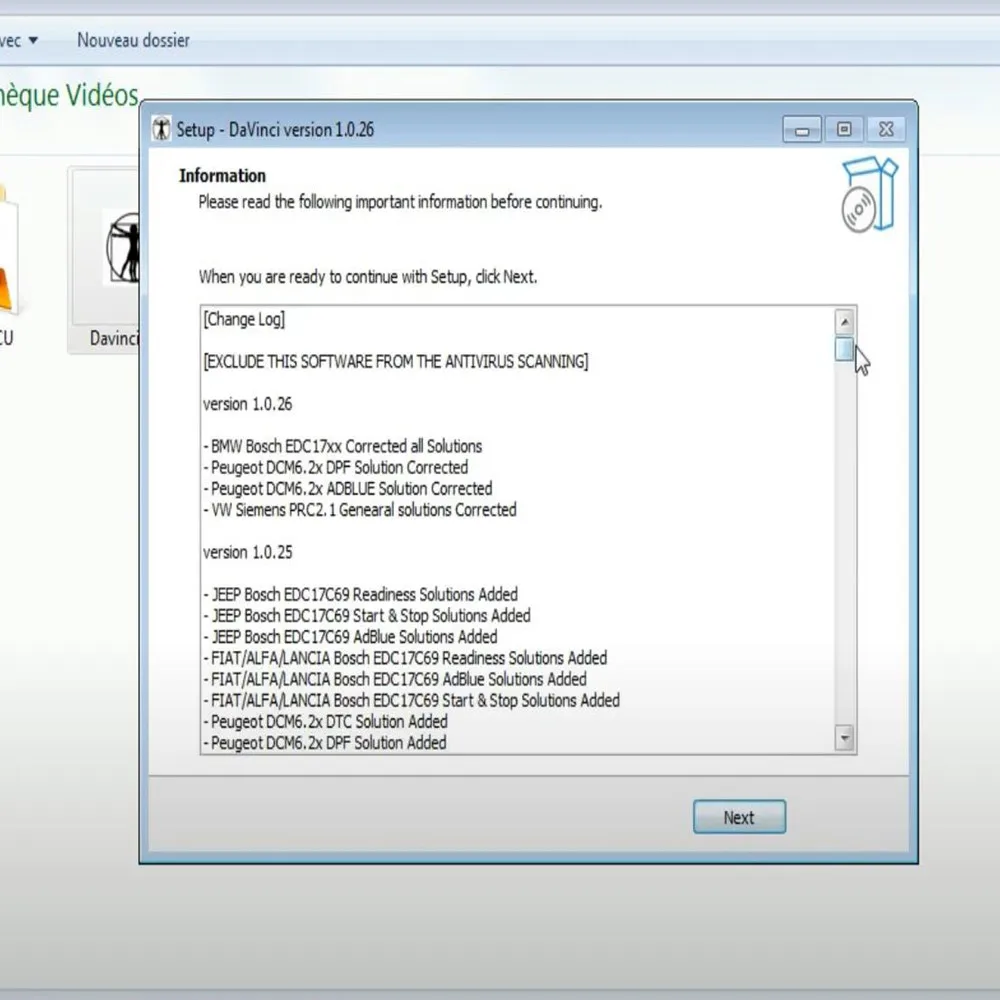Click the antivirus exclusion notice line
Image resolution: width=1000 pixels, height=1000 pixels.
395,362
